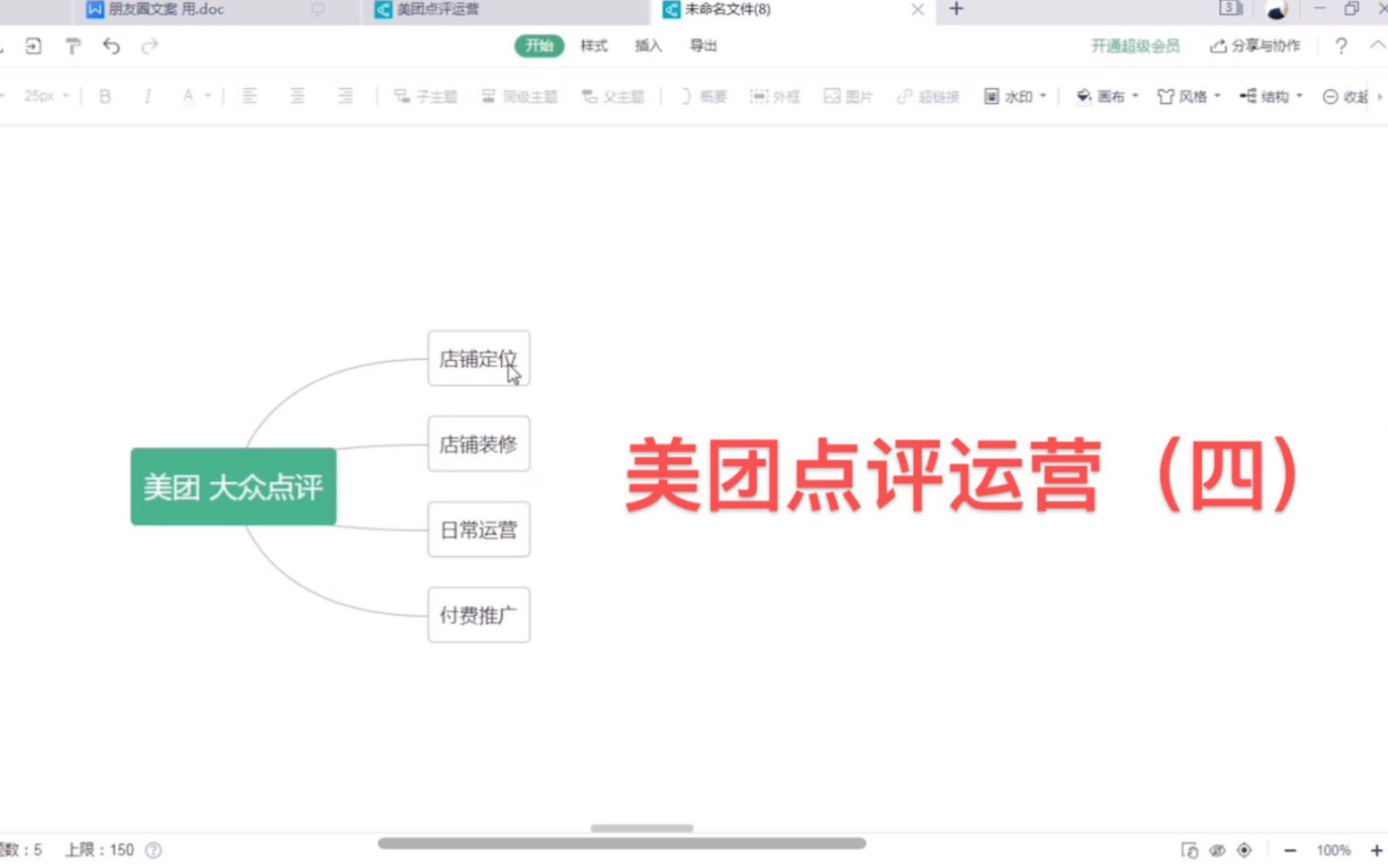
Task: Switch to 美团点评运营 document tab
Action: [438, 9]
